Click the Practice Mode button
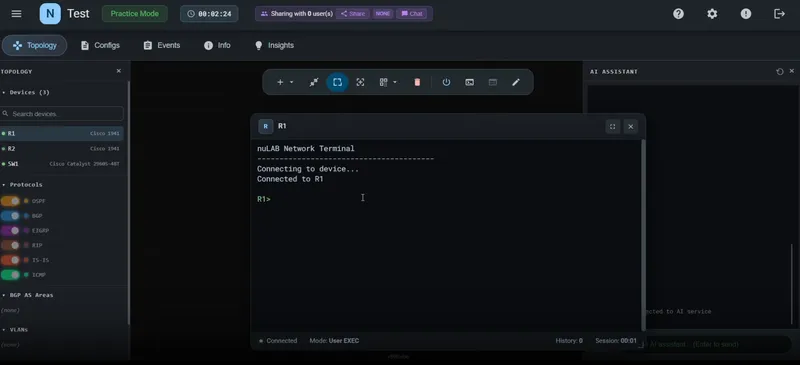 pyautogui.click(x=135, y=14)
